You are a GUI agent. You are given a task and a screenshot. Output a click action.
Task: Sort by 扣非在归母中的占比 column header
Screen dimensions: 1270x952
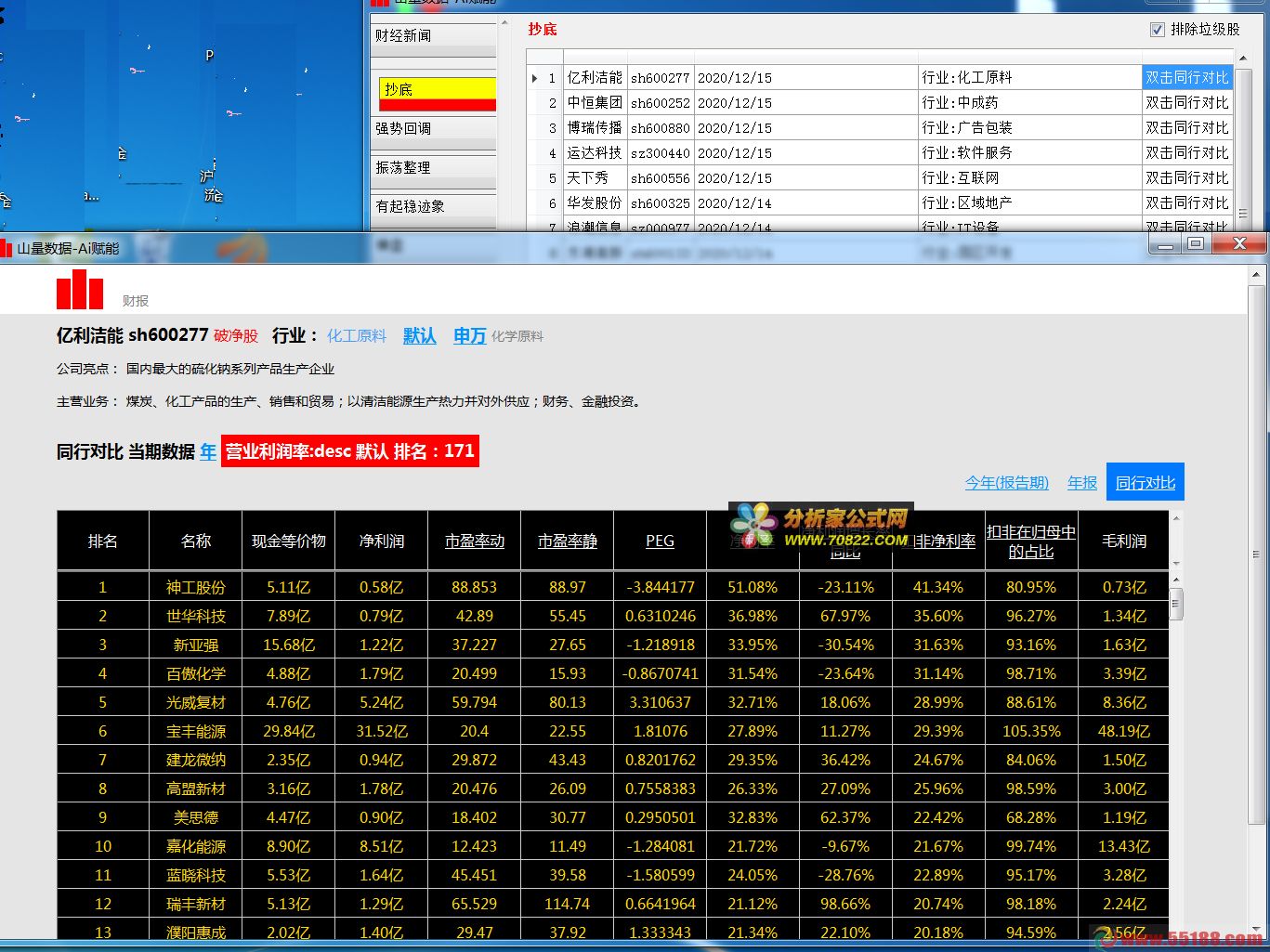coord(1031,541)
